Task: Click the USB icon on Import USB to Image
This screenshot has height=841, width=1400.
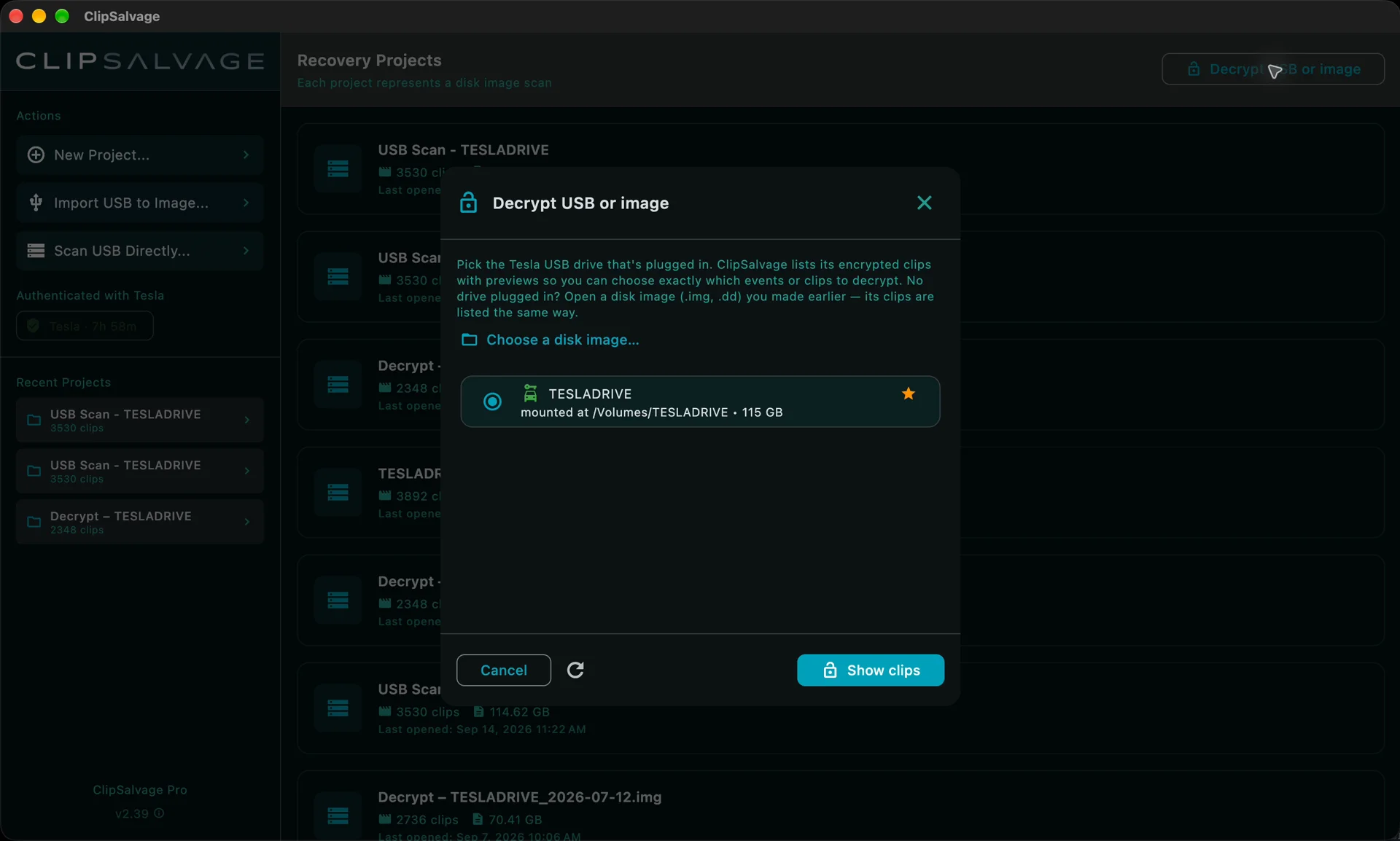Action: click(36, 203)
